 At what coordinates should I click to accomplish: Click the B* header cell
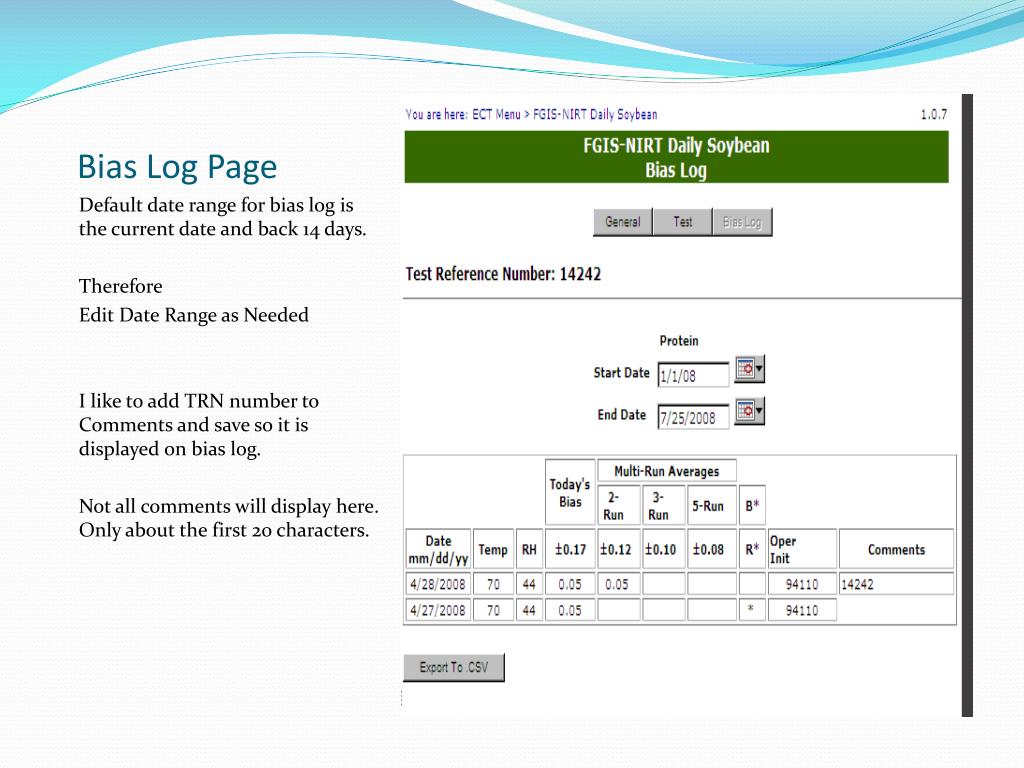752,505
